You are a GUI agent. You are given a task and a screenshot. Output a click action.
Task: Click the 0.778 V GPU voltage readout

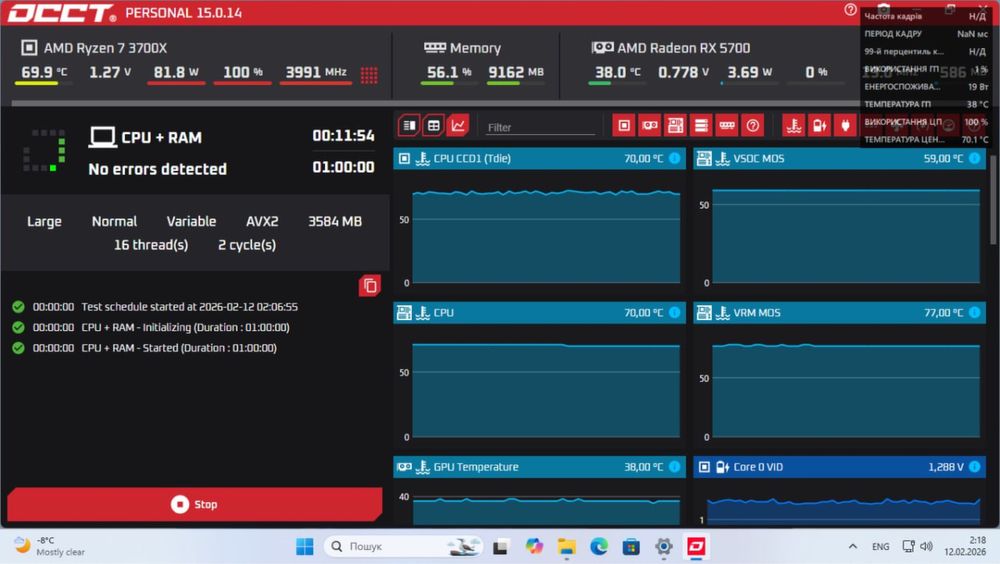click(684, 72)
